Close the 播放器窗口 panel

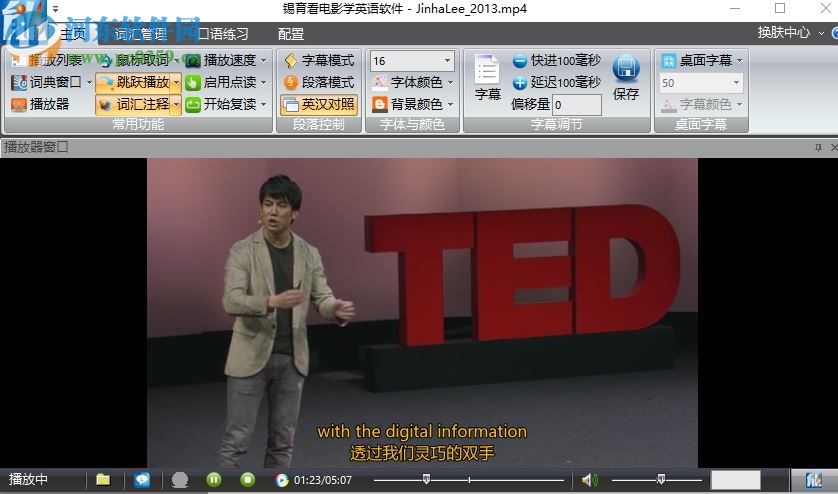(x=834, y=147)
